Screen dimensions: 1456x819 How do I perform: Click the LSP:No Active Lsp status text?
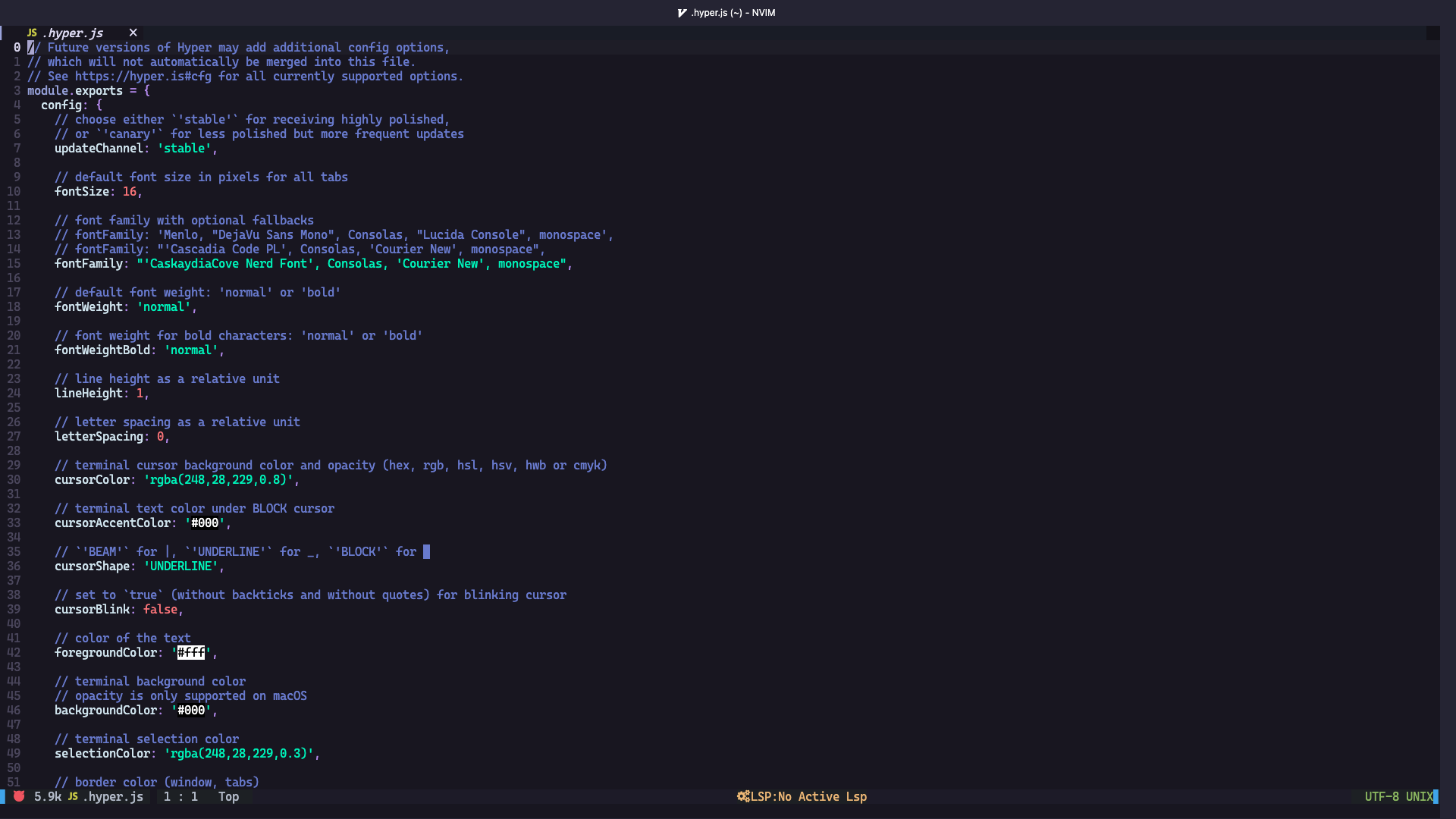(807, 797)
